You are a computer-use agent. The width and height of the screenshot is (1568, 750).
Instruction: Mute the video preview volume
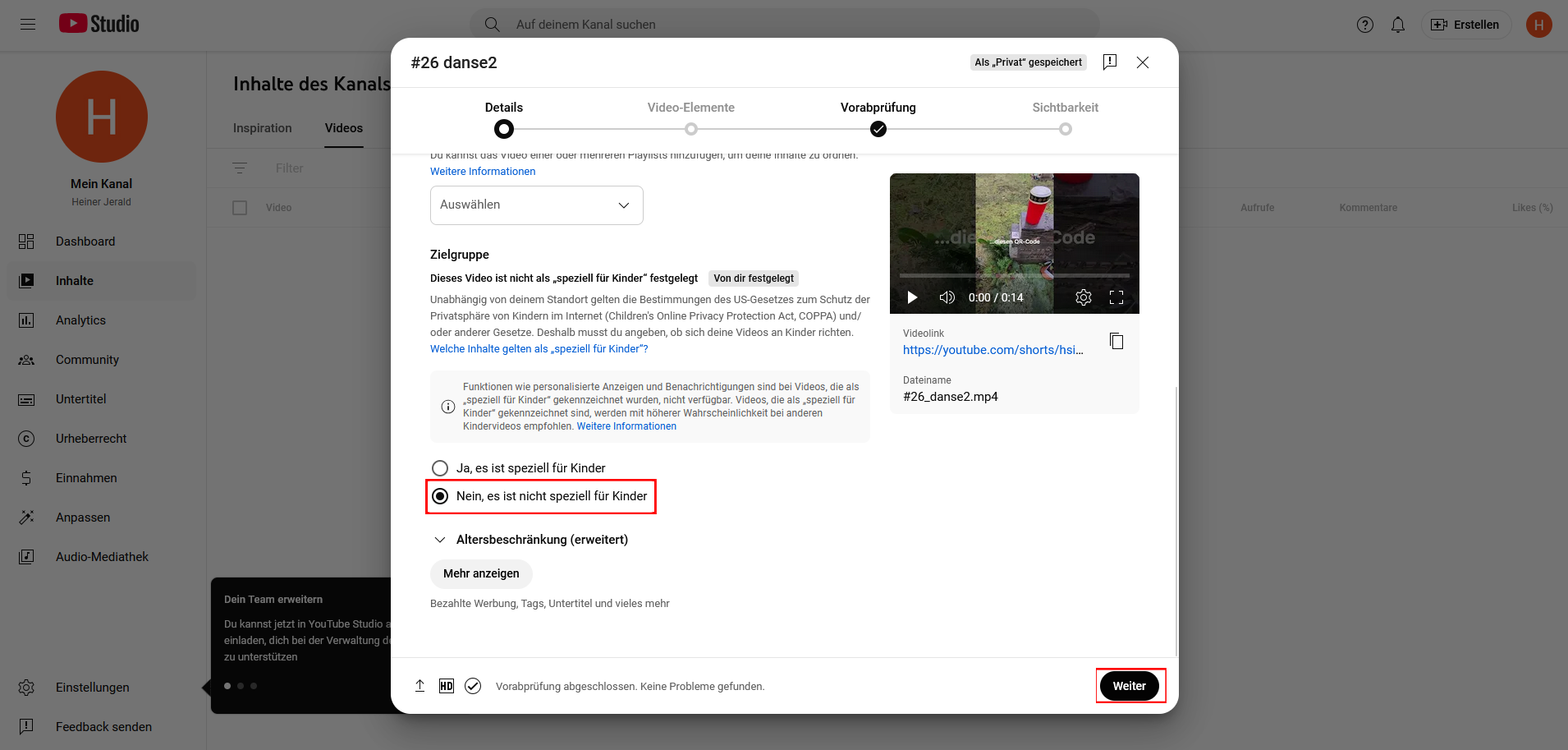click(947, 297)
